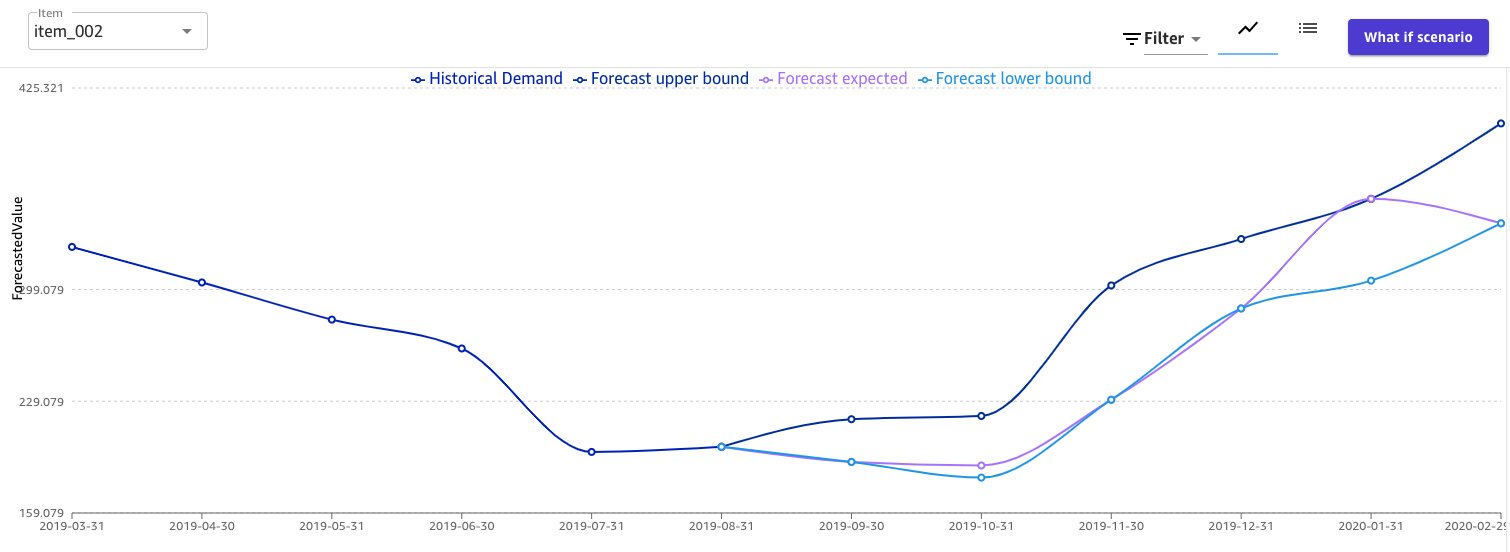The width and height of the screenshot is (1510, 552).
Task: Toggle Forecast expected legend series
Action: [833, 78]
